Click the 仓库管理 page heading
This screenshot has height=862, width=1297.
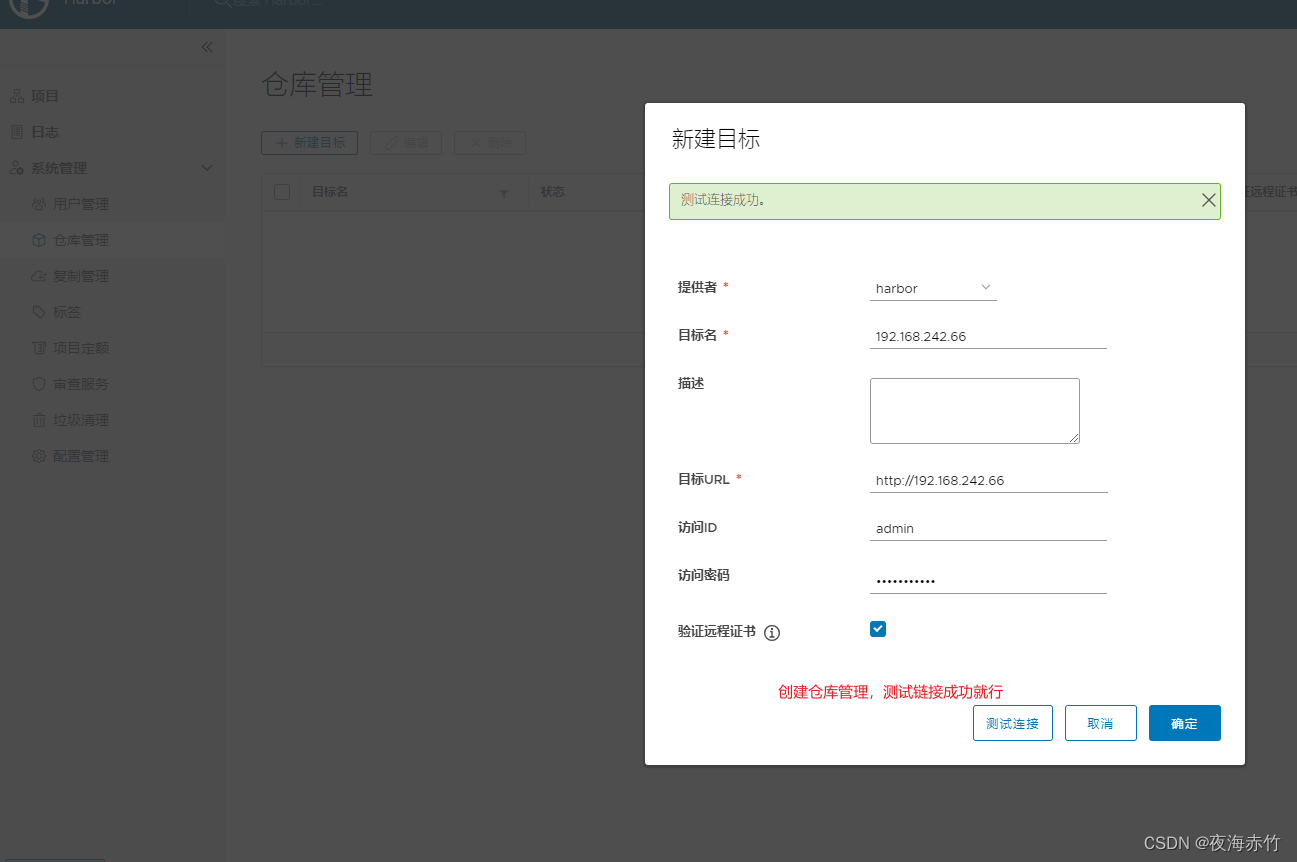317,85
